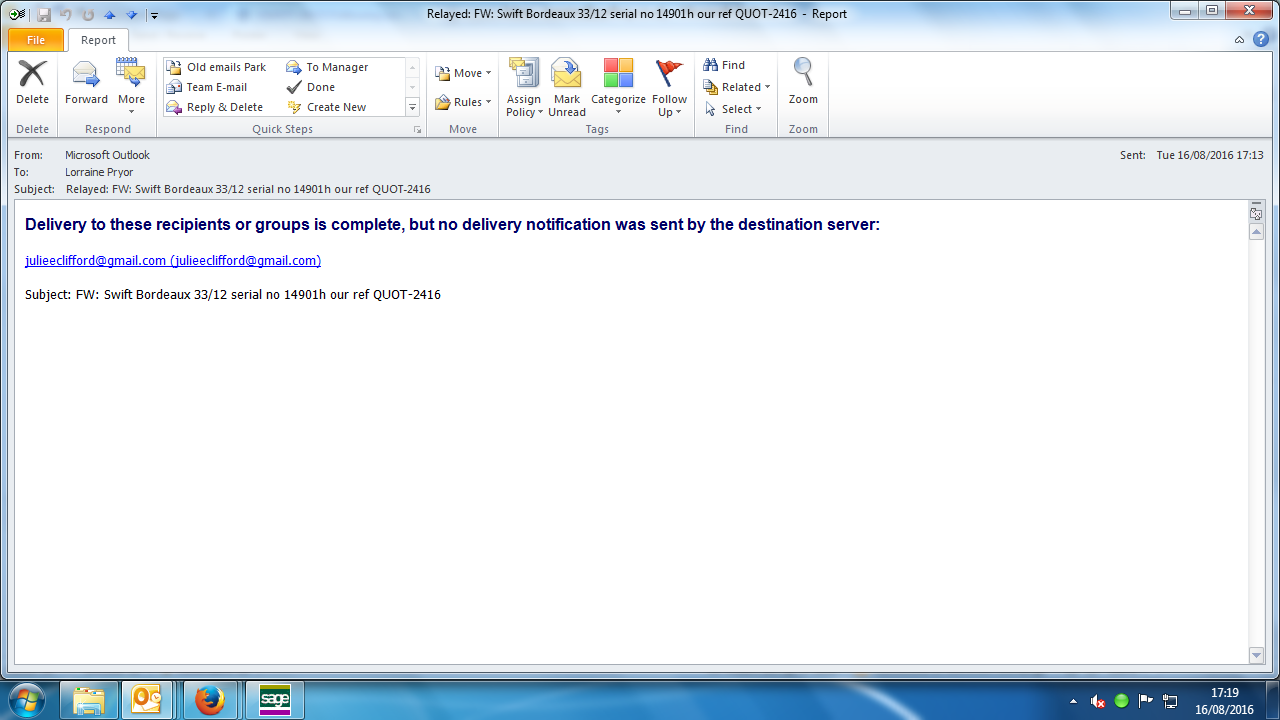Open the File tab

tap(36, 40)
